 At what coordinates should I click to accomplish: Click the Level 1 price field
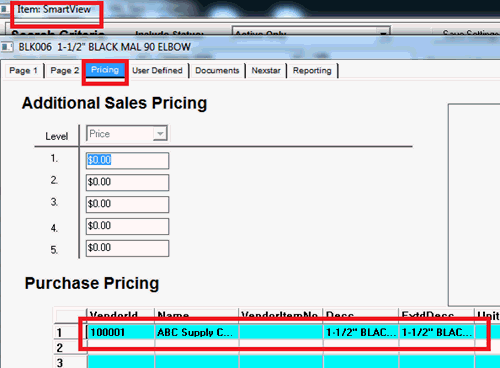click(x=127, y=161)
